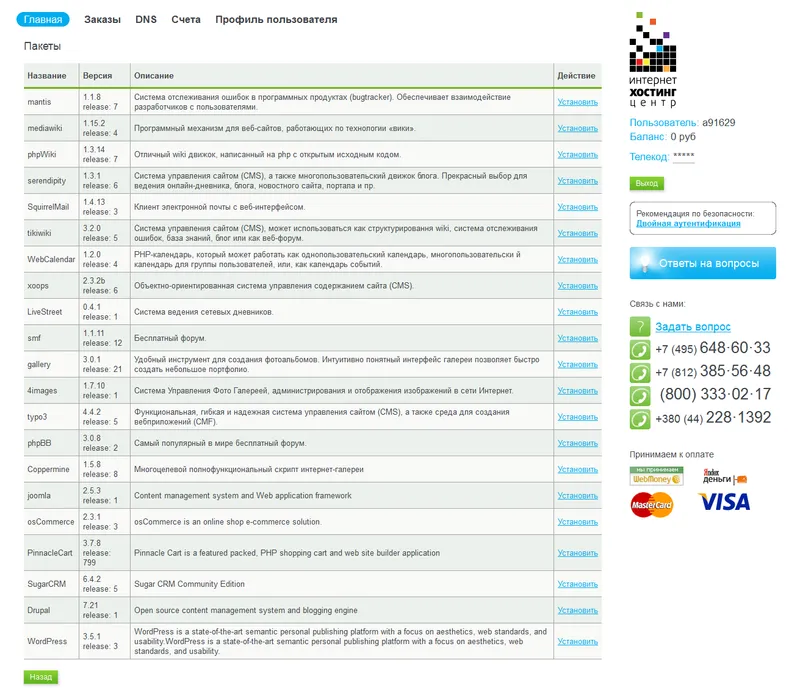Click Установить for phpWiki
The width and height of the screenshot is (800, 697).
click(578, 155)
